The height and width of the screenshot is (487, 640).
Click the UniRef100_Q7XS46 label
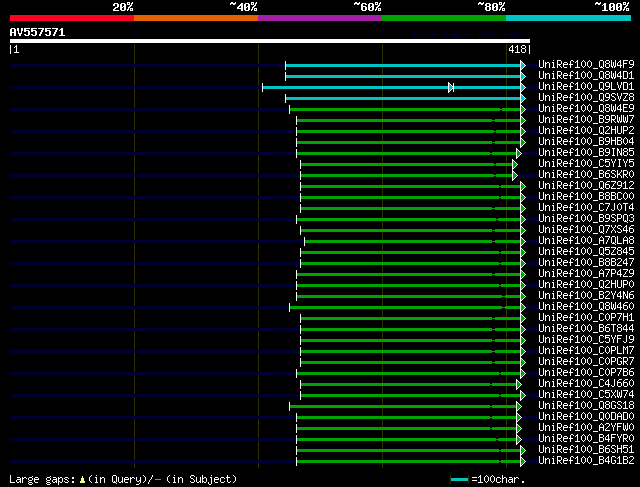(586, 230)
